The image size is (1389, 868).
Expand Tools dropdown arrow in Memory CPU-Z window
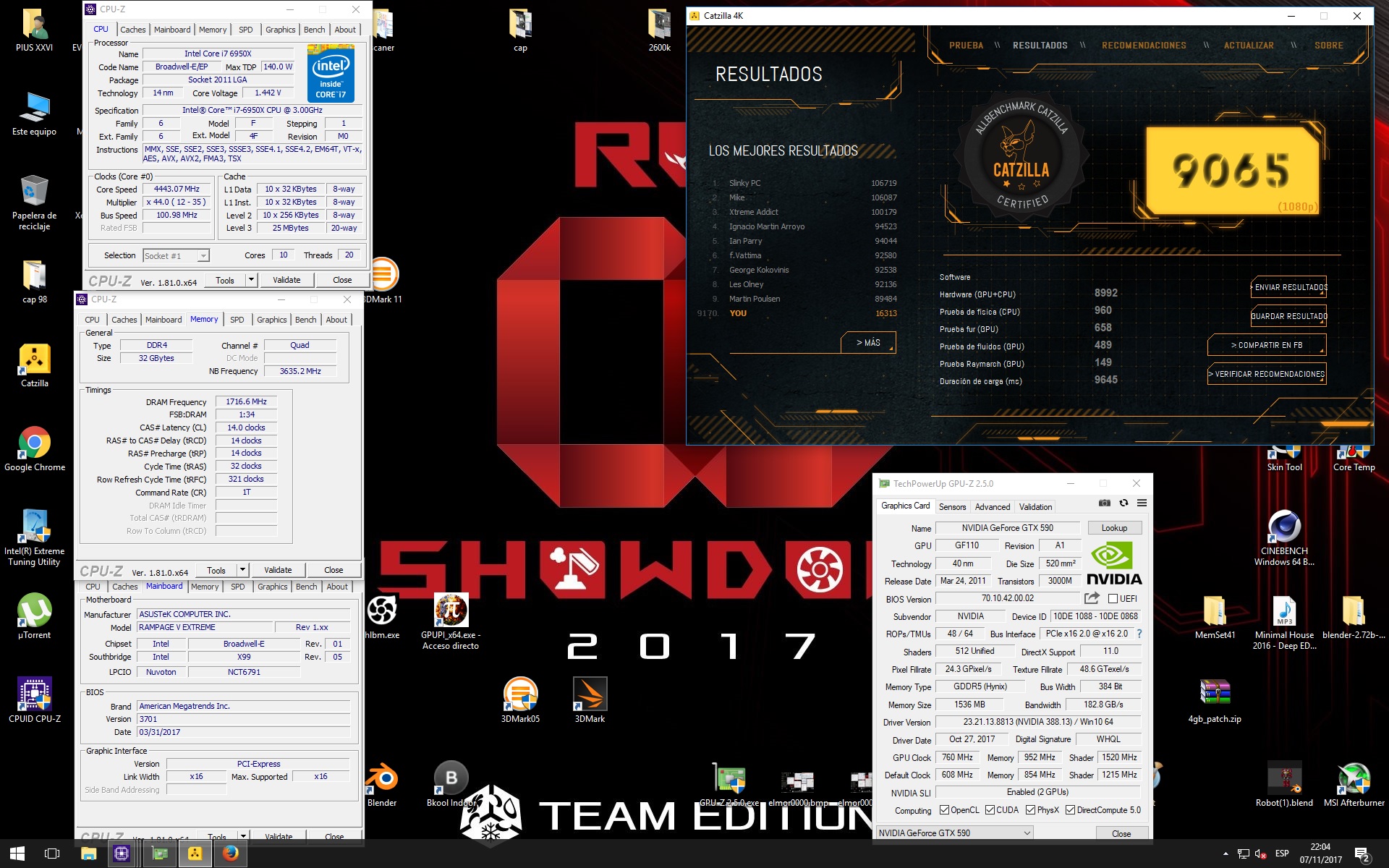coord(242,570)
